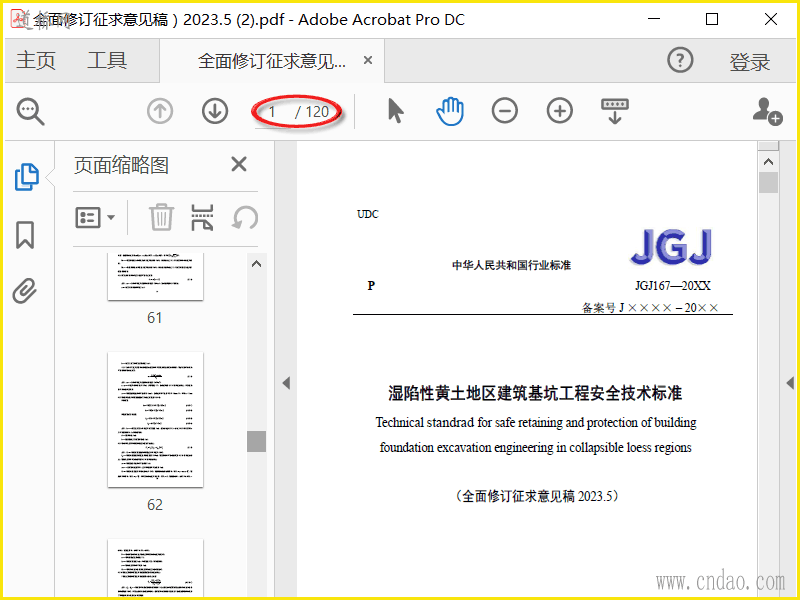Viewport: 800px width, 600px height.
Task: Open the find text search tool
Action: (x=31, y=112)
